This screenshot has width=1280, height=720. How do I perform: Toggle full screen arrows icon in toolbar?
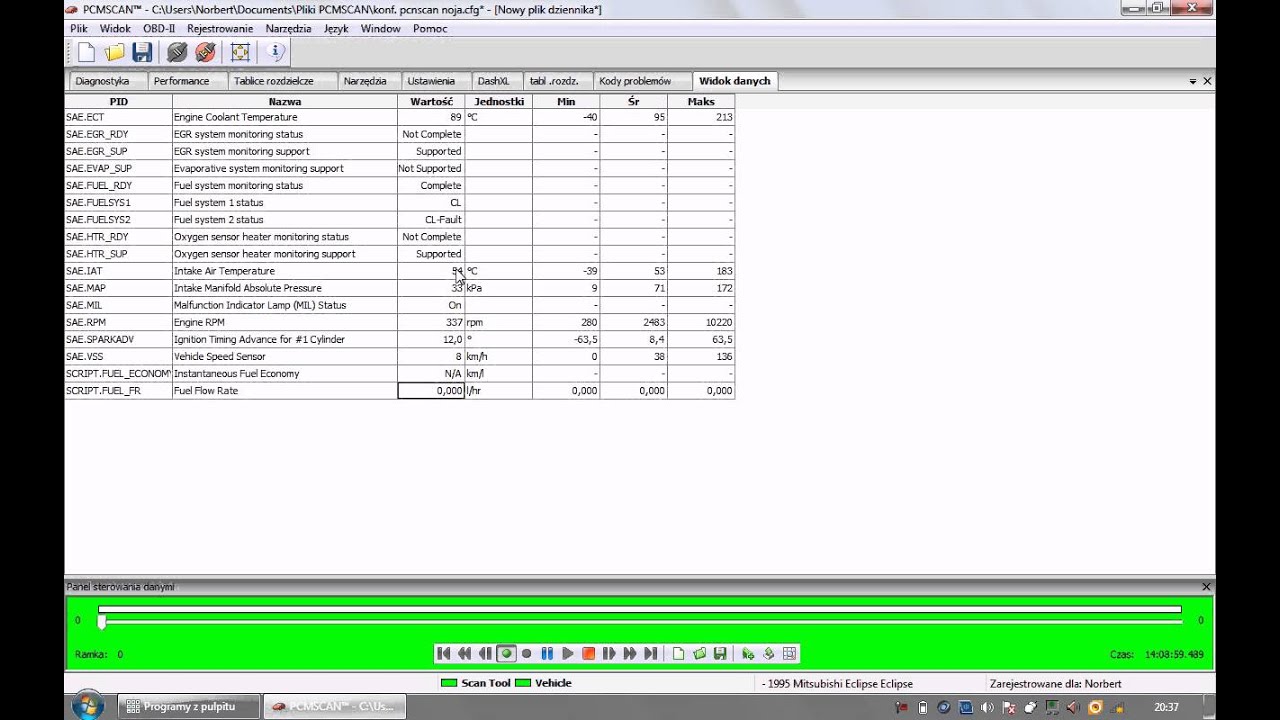coord(240,52)
